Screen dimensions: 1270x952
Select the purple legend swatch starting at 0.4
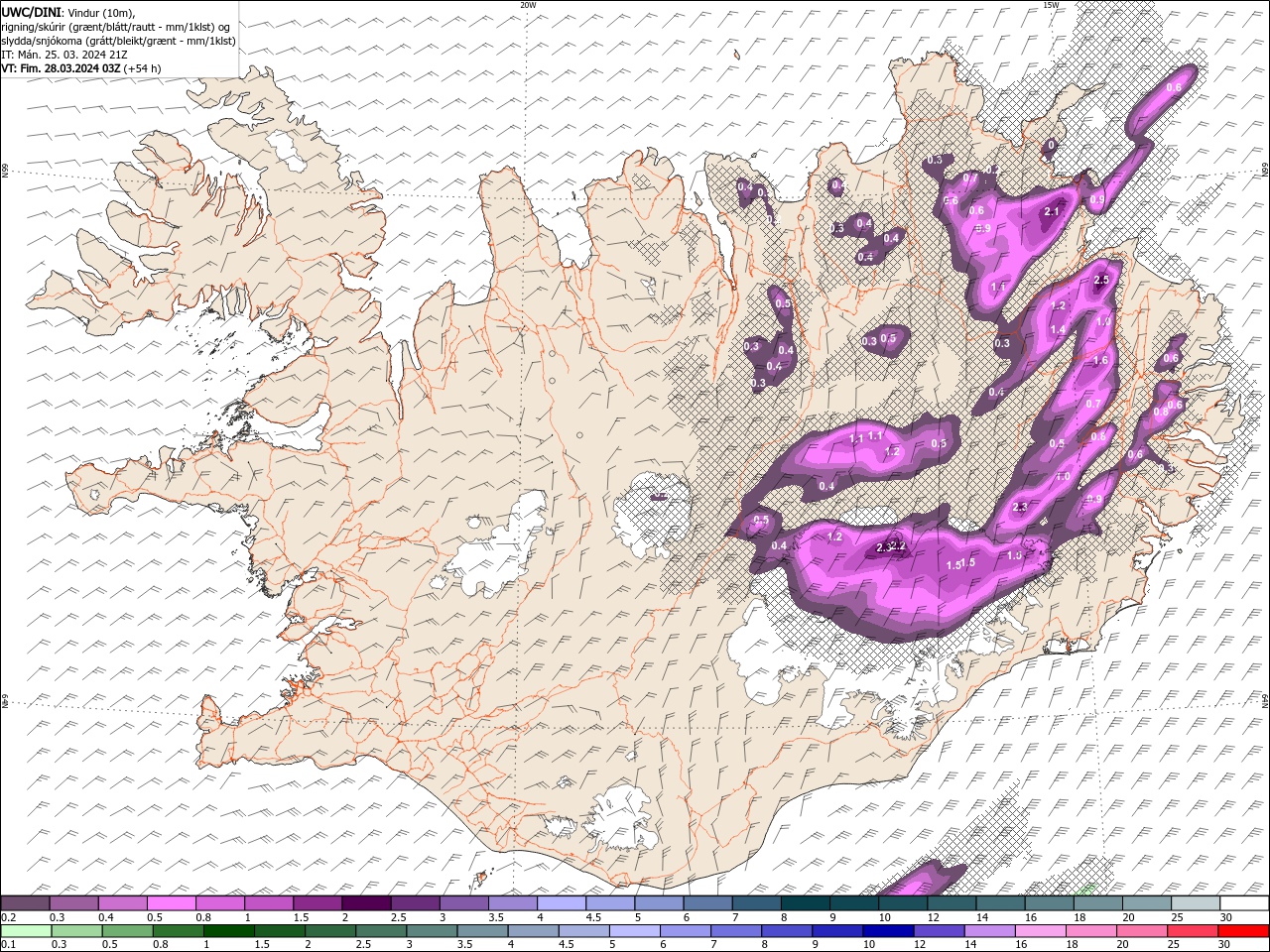coord(123,903)
